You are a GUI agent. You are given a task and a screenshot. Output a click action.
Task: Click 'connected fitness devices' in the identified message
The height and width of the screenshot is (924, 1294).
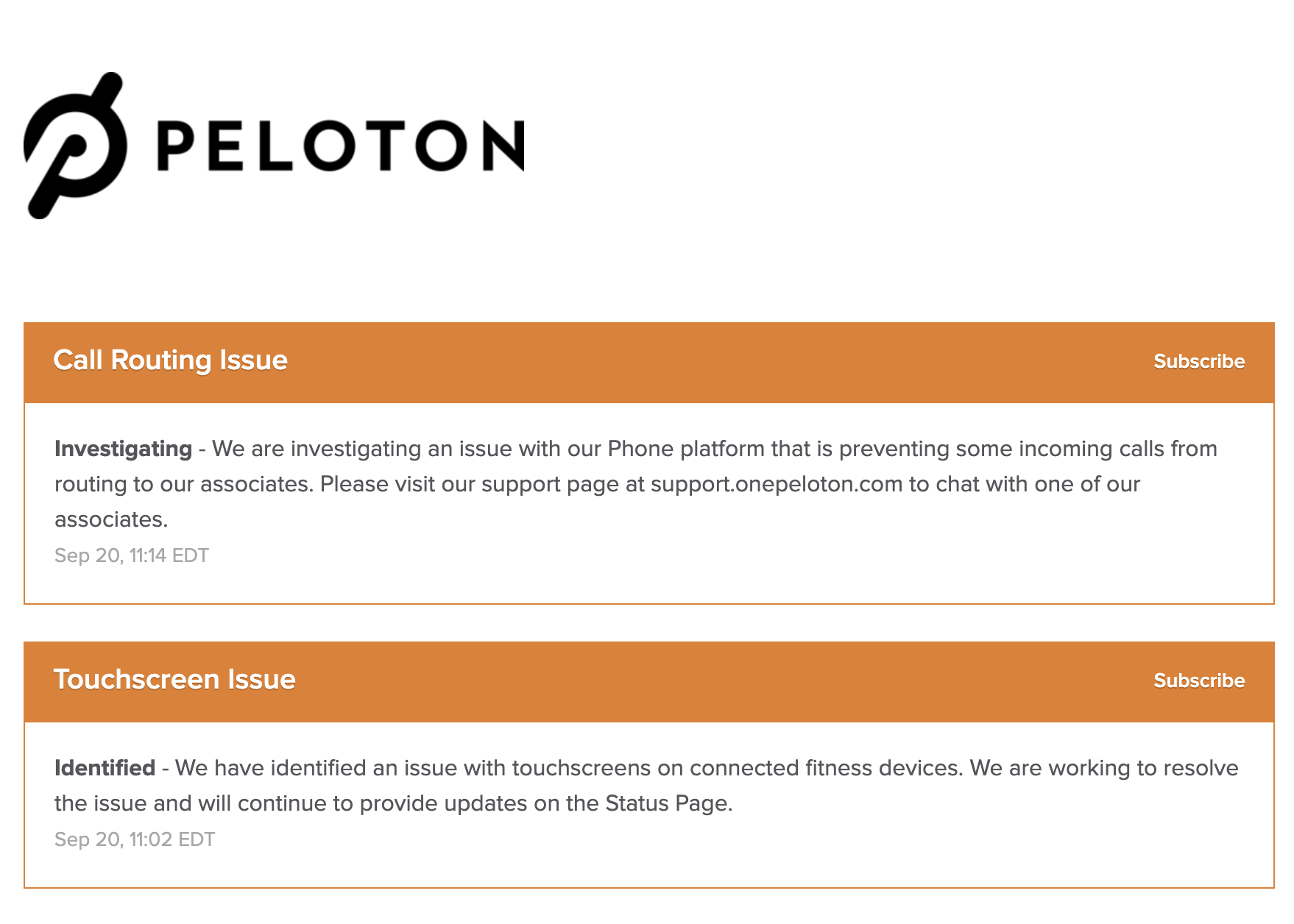click(825, 768)
